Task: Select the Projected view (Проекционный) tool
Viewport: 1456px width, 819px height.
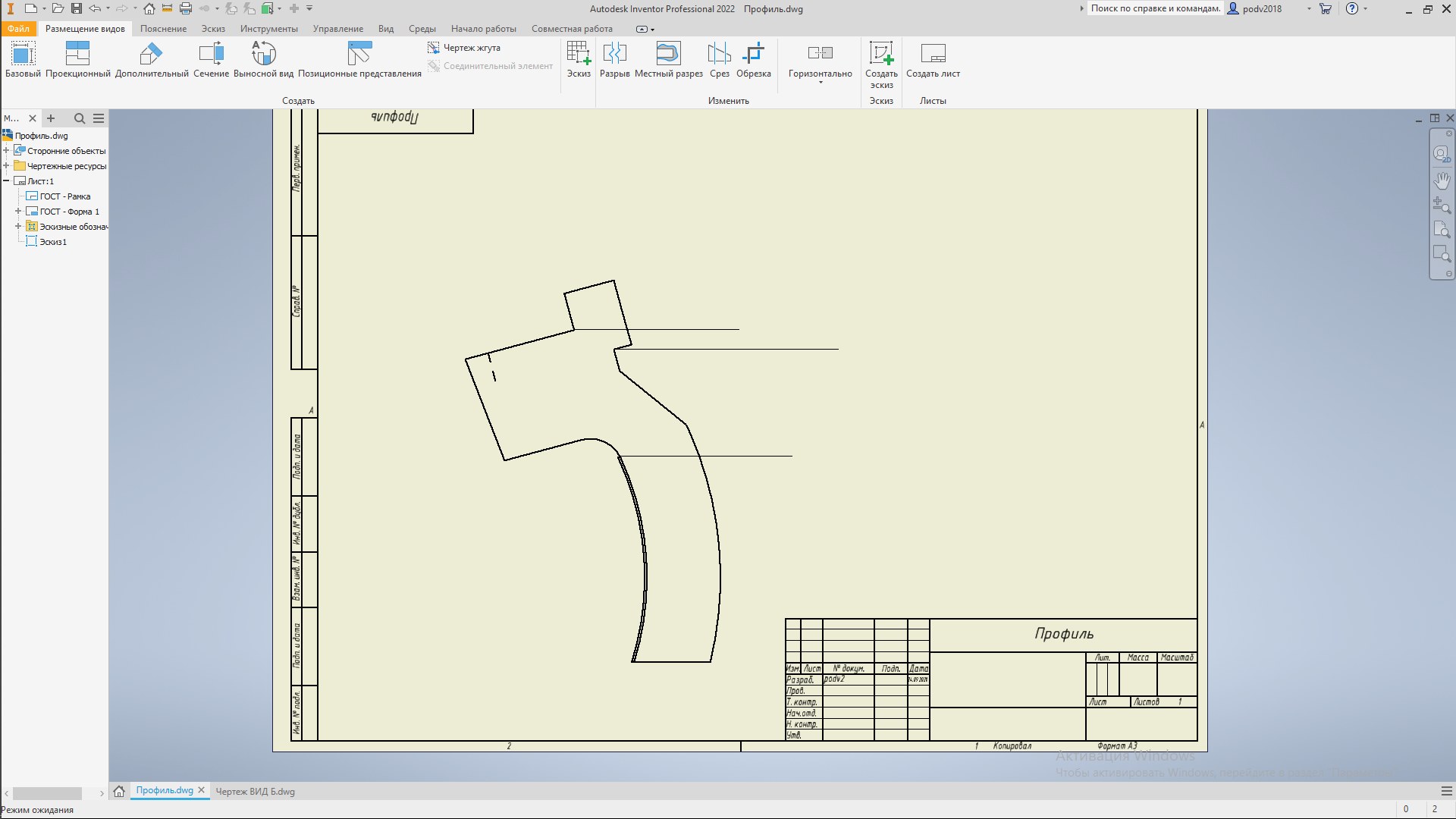Action: click(x=77, y=54)
